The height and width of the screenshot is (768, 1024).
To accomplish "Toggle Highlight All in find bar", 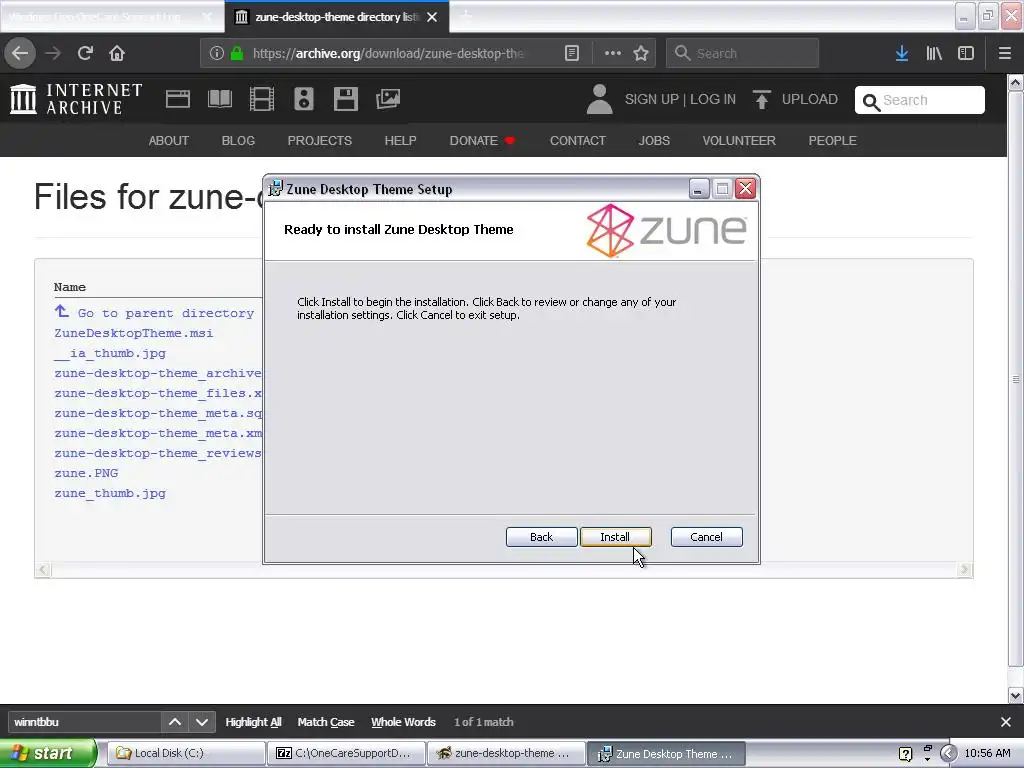I will pyautogui.click(x=253, y=722).
